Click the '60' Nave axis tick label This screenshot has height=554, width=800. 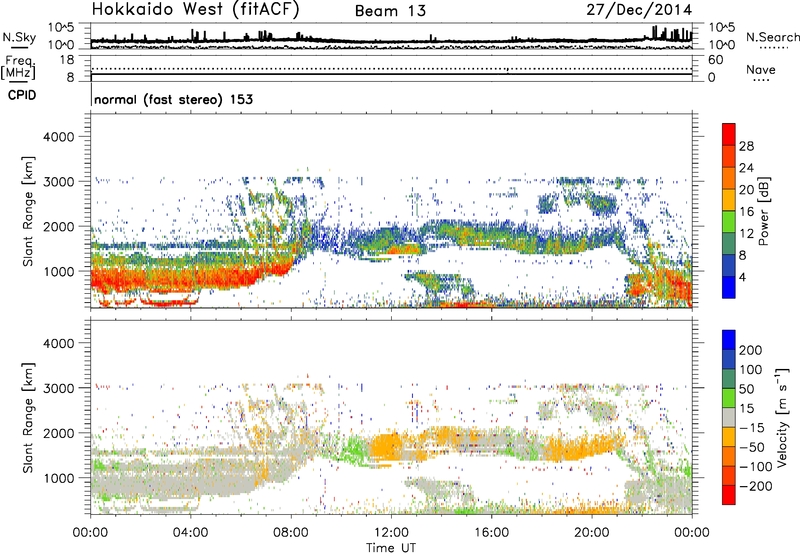716,60
